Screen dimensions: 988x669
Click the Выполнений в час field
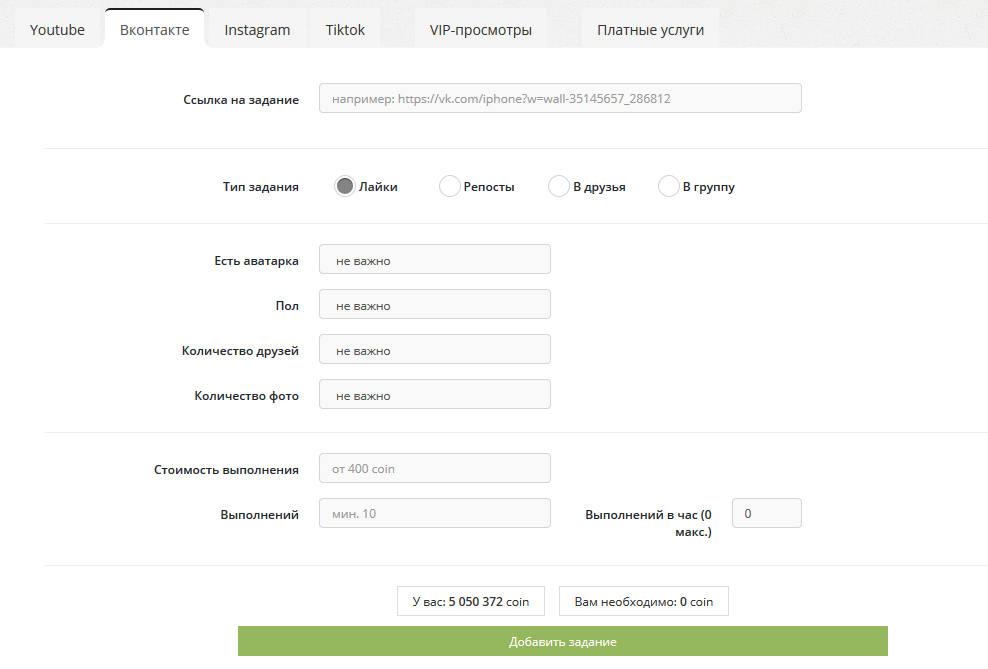point(767,513)
